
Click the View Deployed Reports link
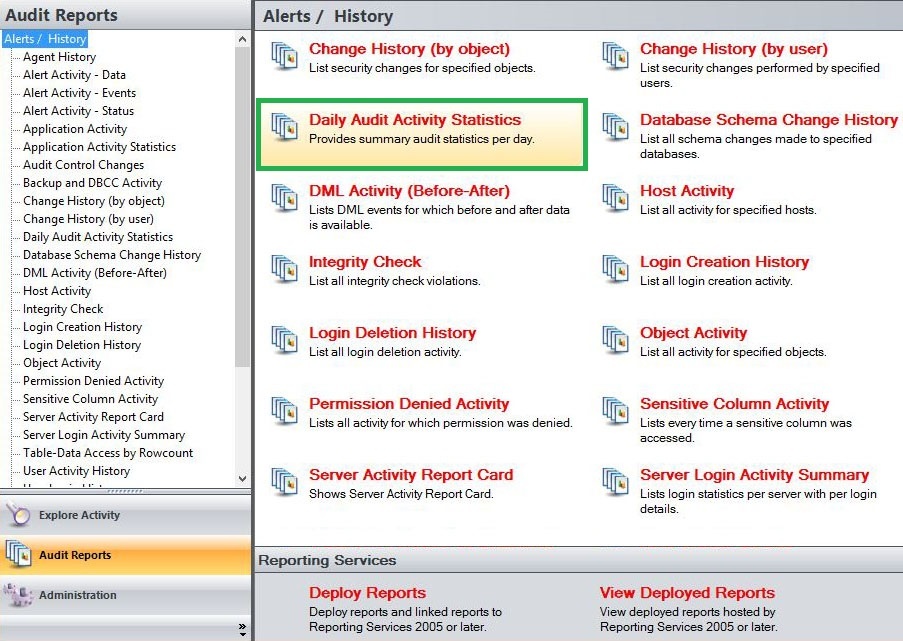click(687, 593)
